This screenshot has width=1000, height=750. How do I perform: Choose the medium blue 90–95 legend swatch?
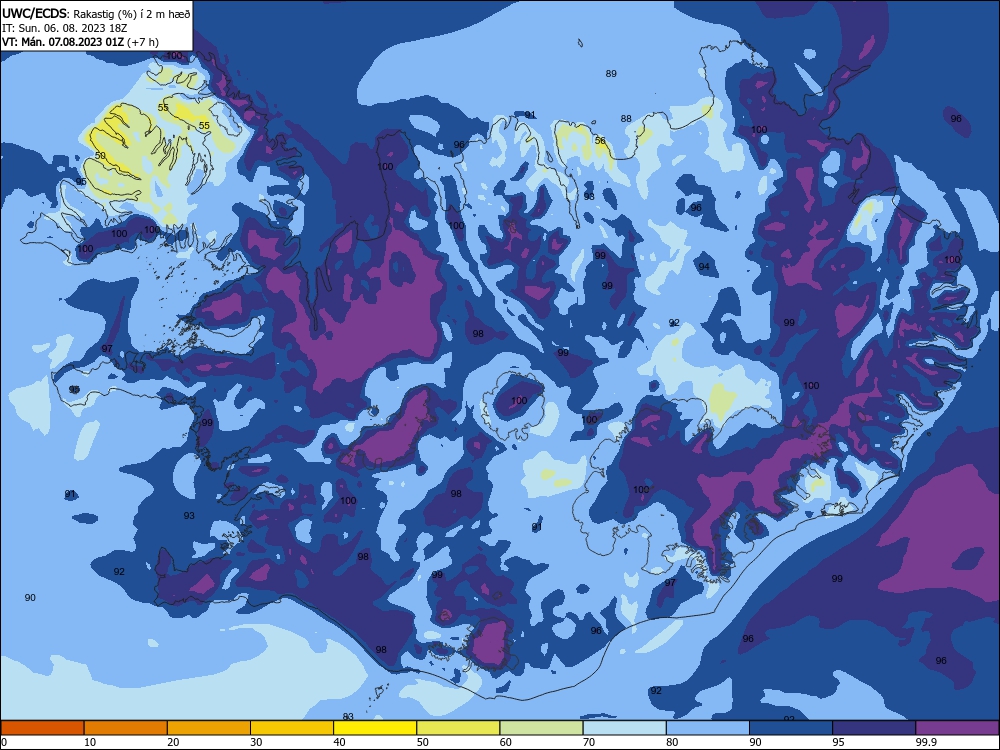tap(791, 728)
